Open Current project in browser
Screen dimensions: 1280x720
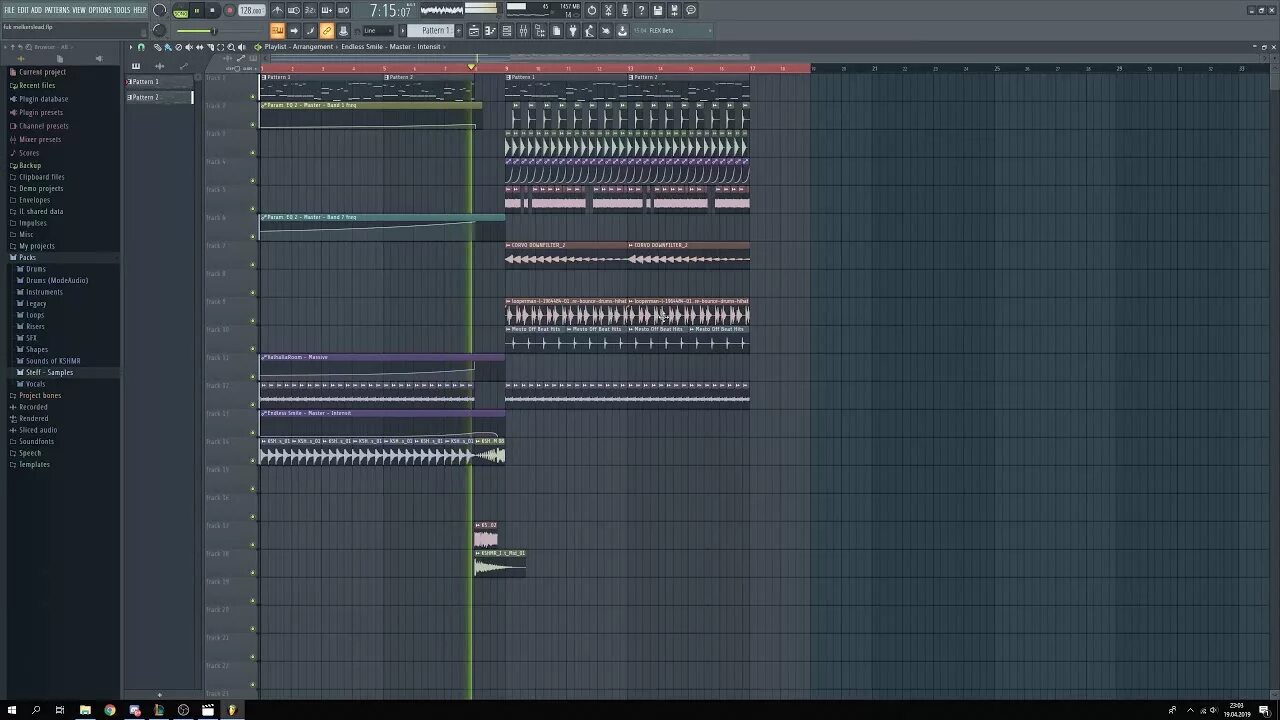[42, 72]
